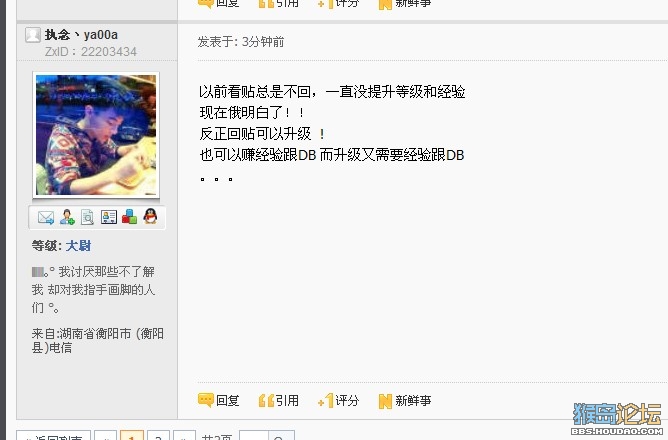Open the profile card icon
Viewport: 668px width, 440px height.
coord(109,217)
